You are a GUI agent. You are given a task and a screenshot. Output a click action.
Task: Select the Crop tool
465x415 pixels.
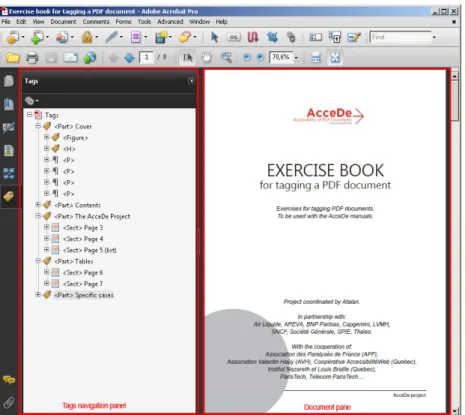272,37
